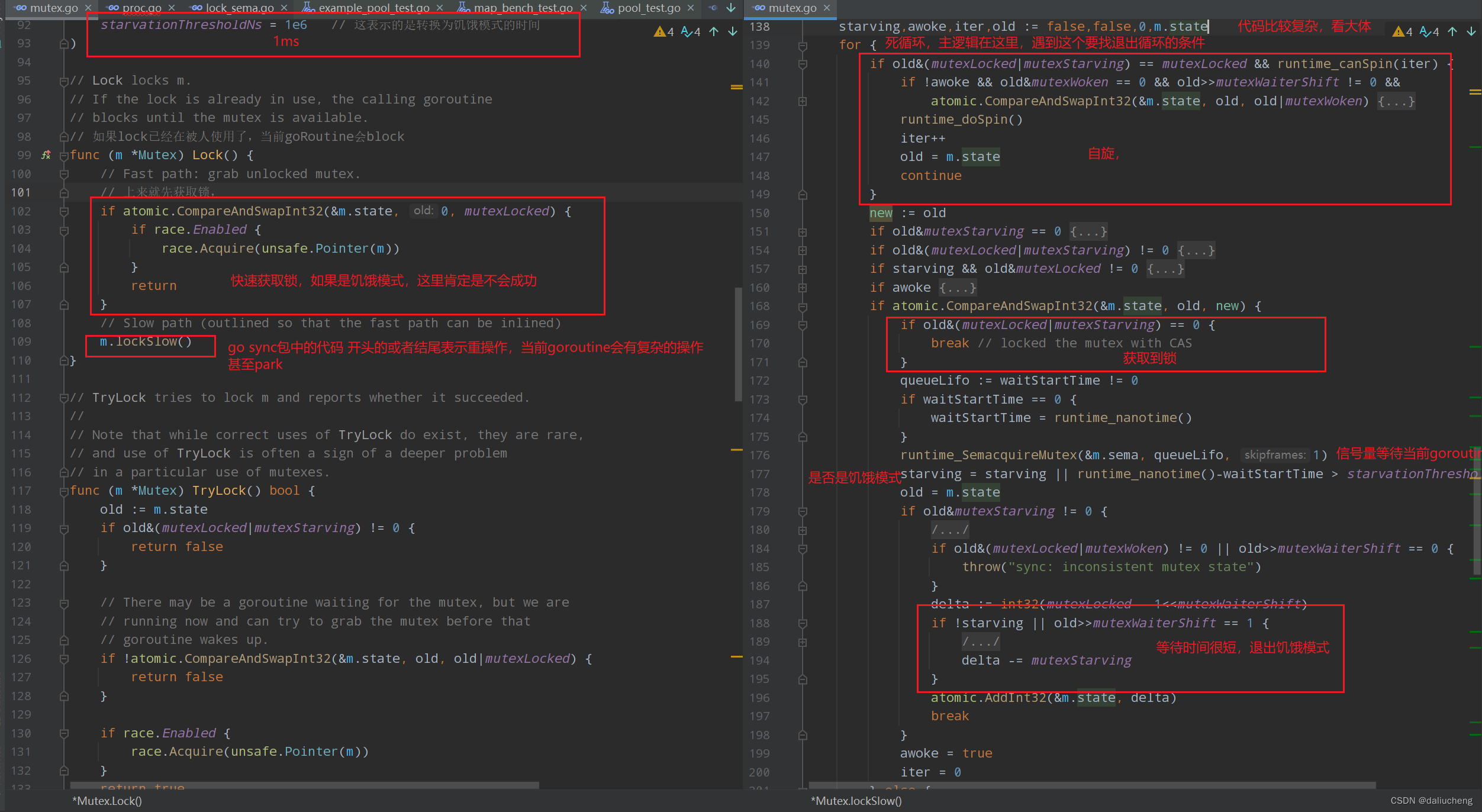Click the left editor vertical scrollbar thumb
Viewport: 1482px width, 812px height.
pos(738,344)
